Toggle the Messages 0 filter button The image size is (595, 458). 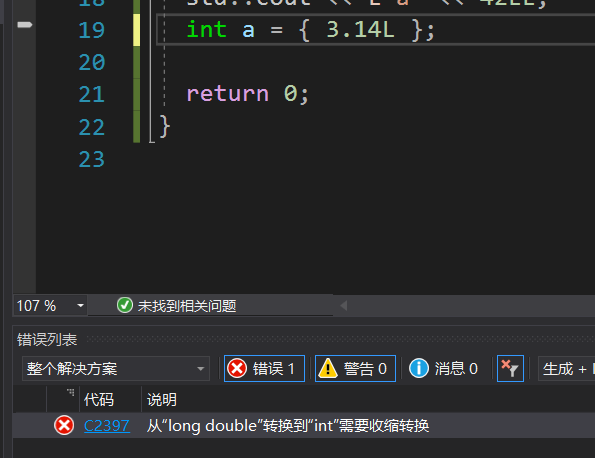[444, 368]
